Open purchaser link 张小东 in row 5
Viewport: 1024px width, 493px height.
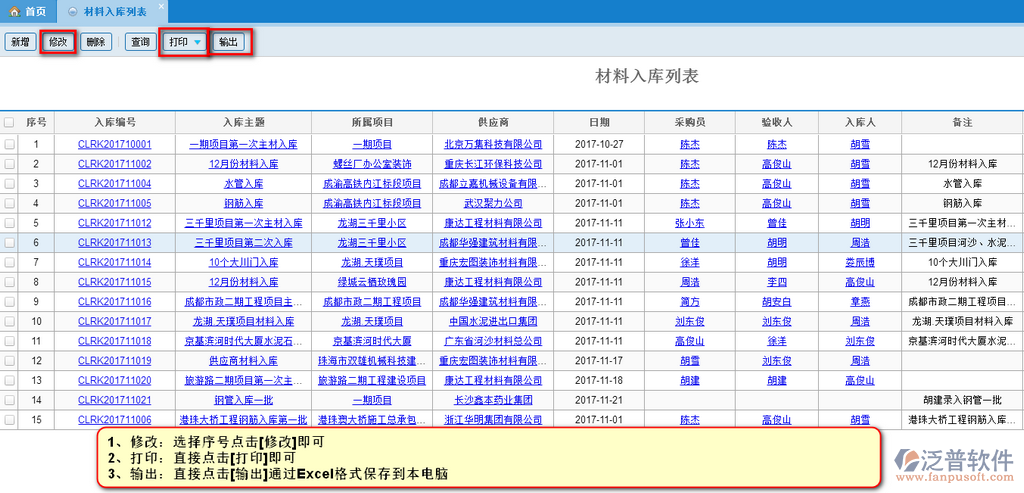click(690, 223)
